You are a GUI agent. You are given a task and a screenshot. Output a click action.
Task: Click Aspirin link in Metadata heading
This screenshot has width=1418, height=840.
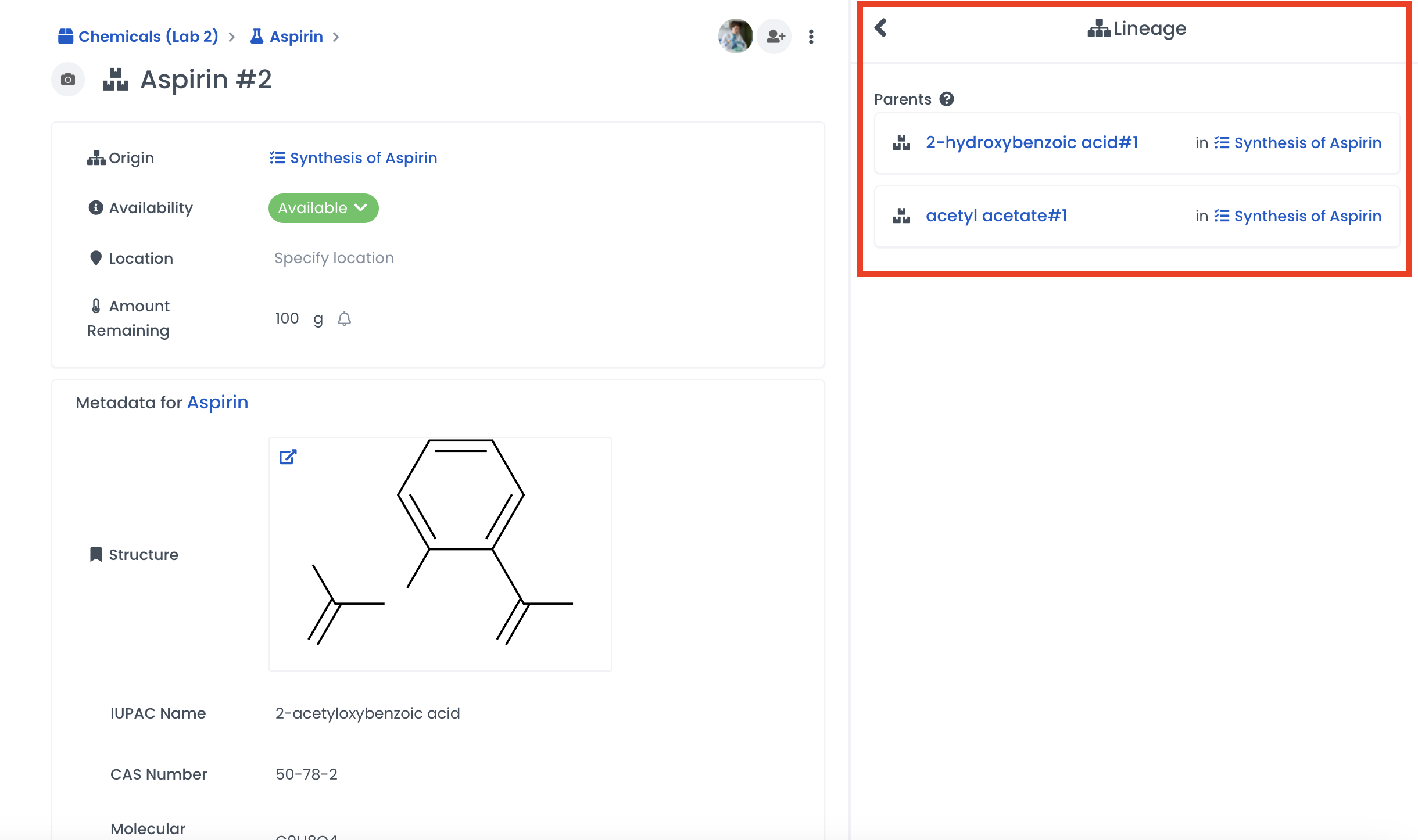217,403
